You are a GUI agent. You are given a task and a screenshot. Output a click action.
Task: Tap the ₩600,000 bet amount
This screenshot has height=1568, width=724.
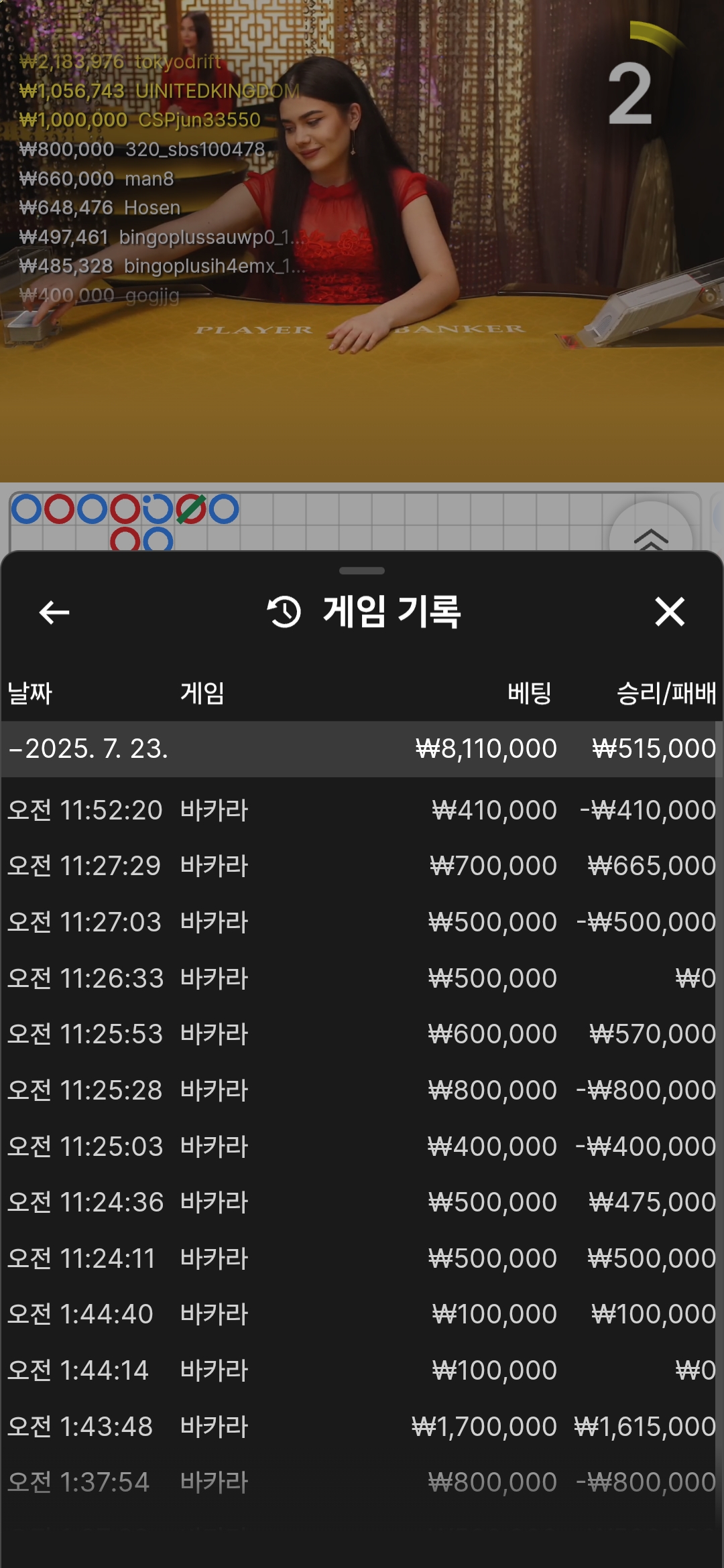493,1034
